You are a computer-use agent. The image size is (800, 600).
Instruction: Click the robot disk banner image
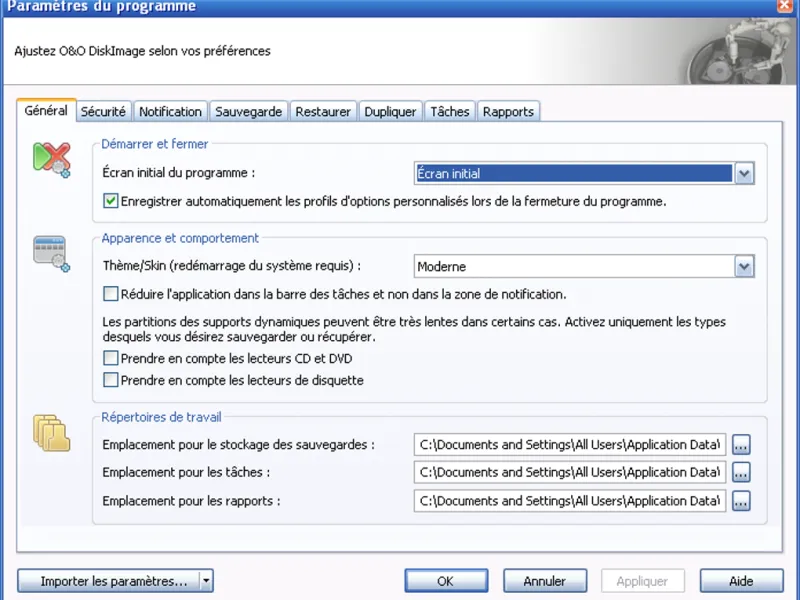pos(739,51)
